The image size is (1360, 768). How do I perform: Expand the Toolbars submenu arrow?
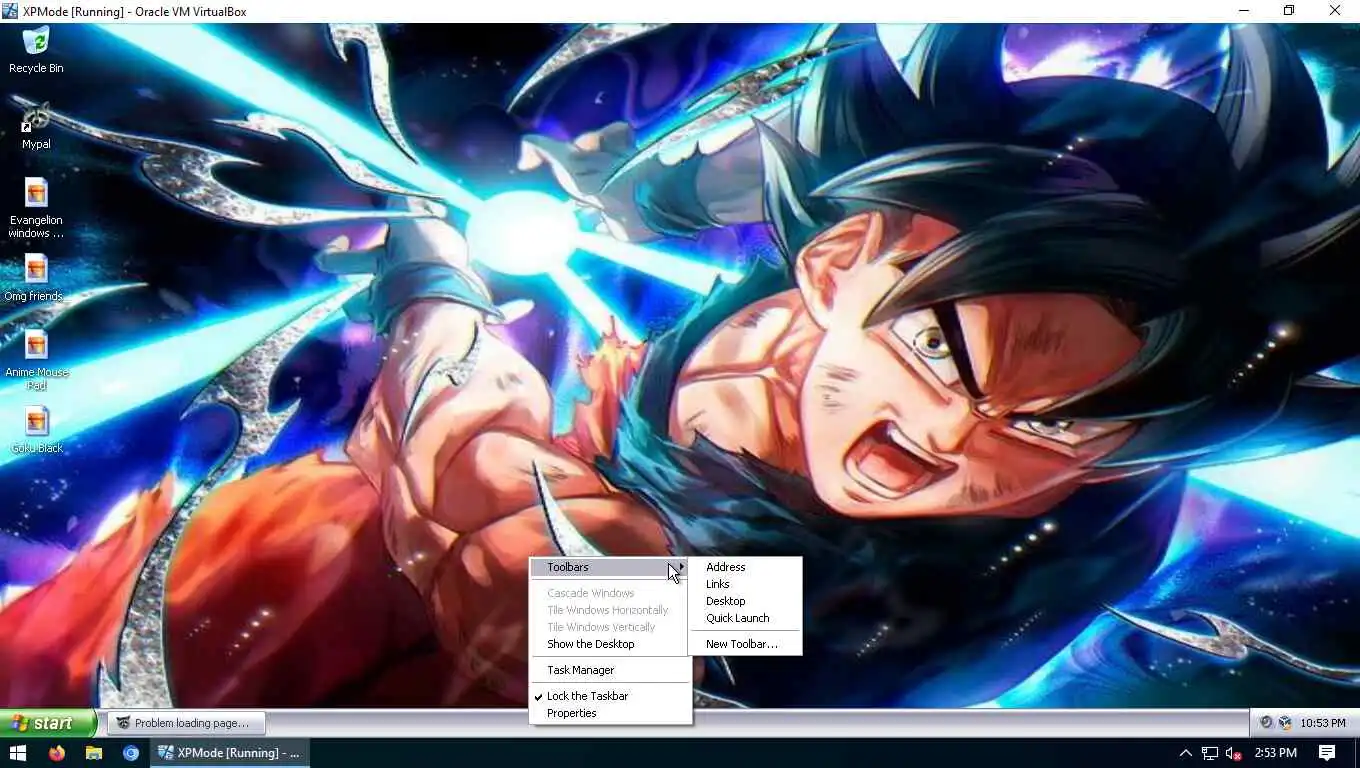tap(682, 567)
